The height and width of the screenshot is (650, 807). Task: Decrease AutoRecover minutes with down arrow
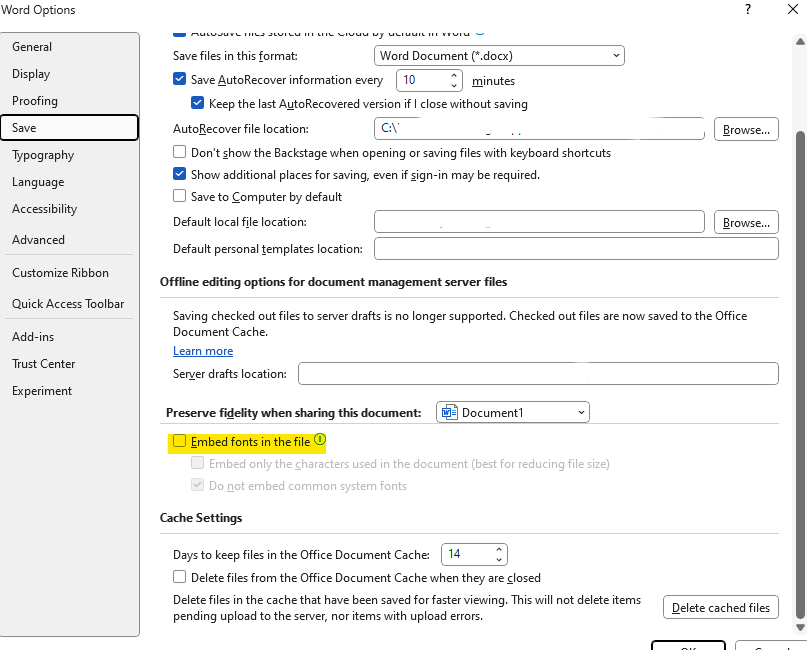[454, 85]
